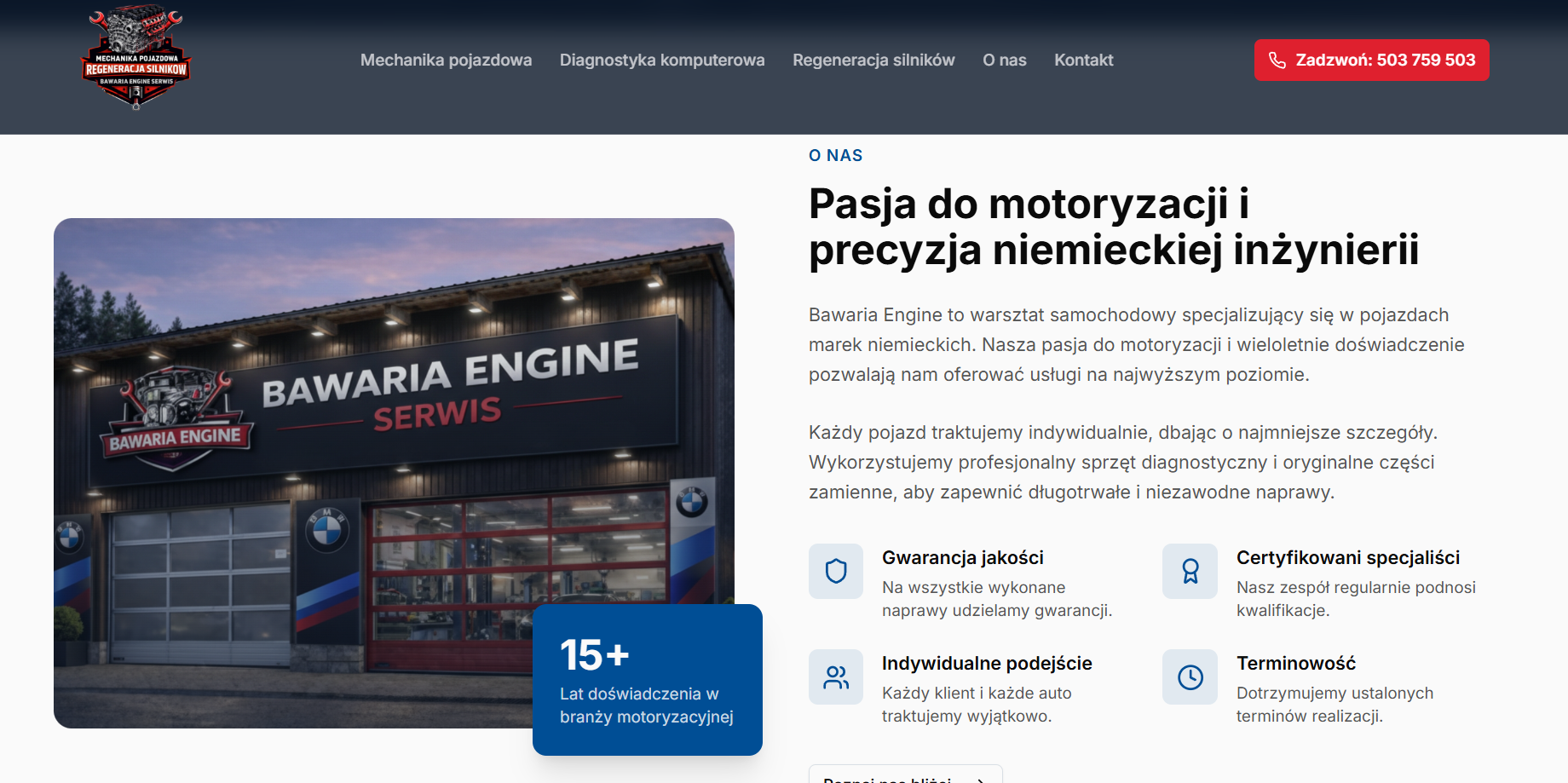Click the Bawaria Engine logo in header
The image size is (1568, 783).
pyautogui.click(x=136, y=58)
